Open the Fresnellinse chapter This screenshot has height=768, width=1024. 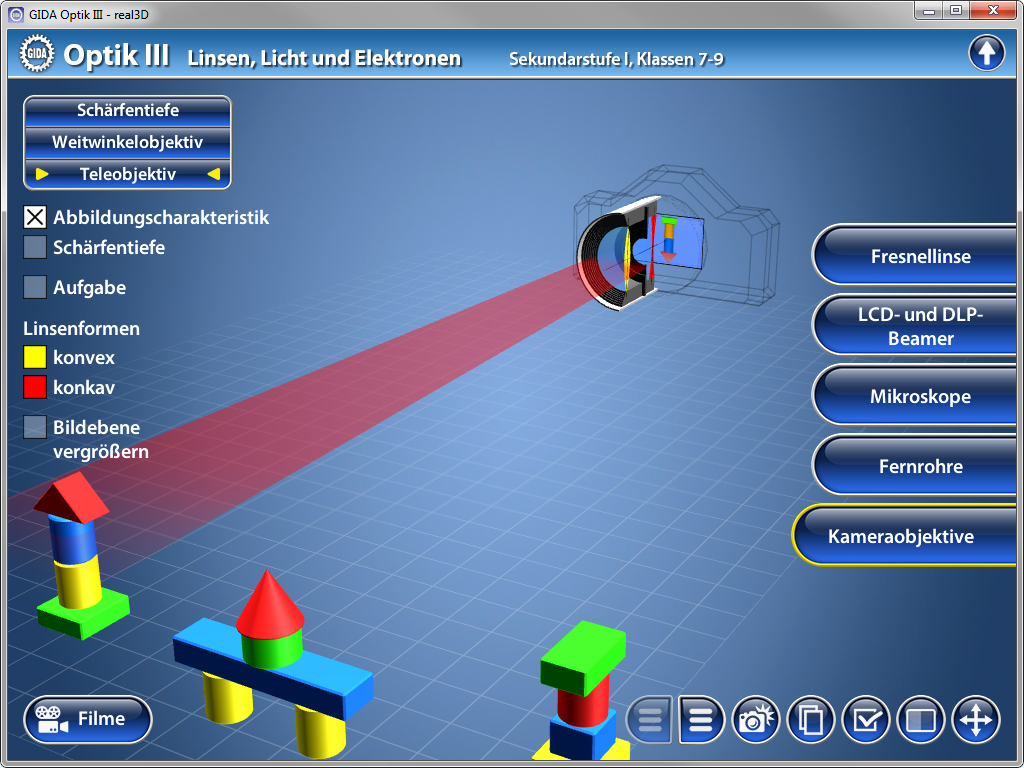click(920, 256)
